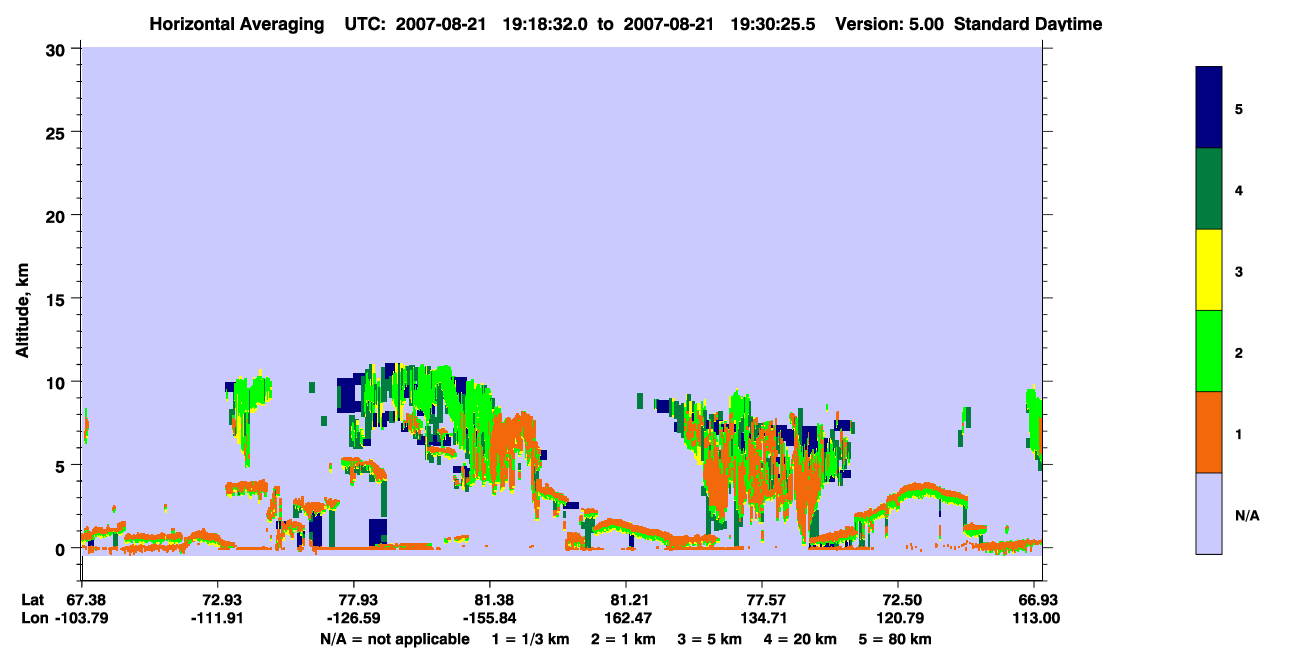
Task: Click the y-axis tick label 20
Action: 58,215
